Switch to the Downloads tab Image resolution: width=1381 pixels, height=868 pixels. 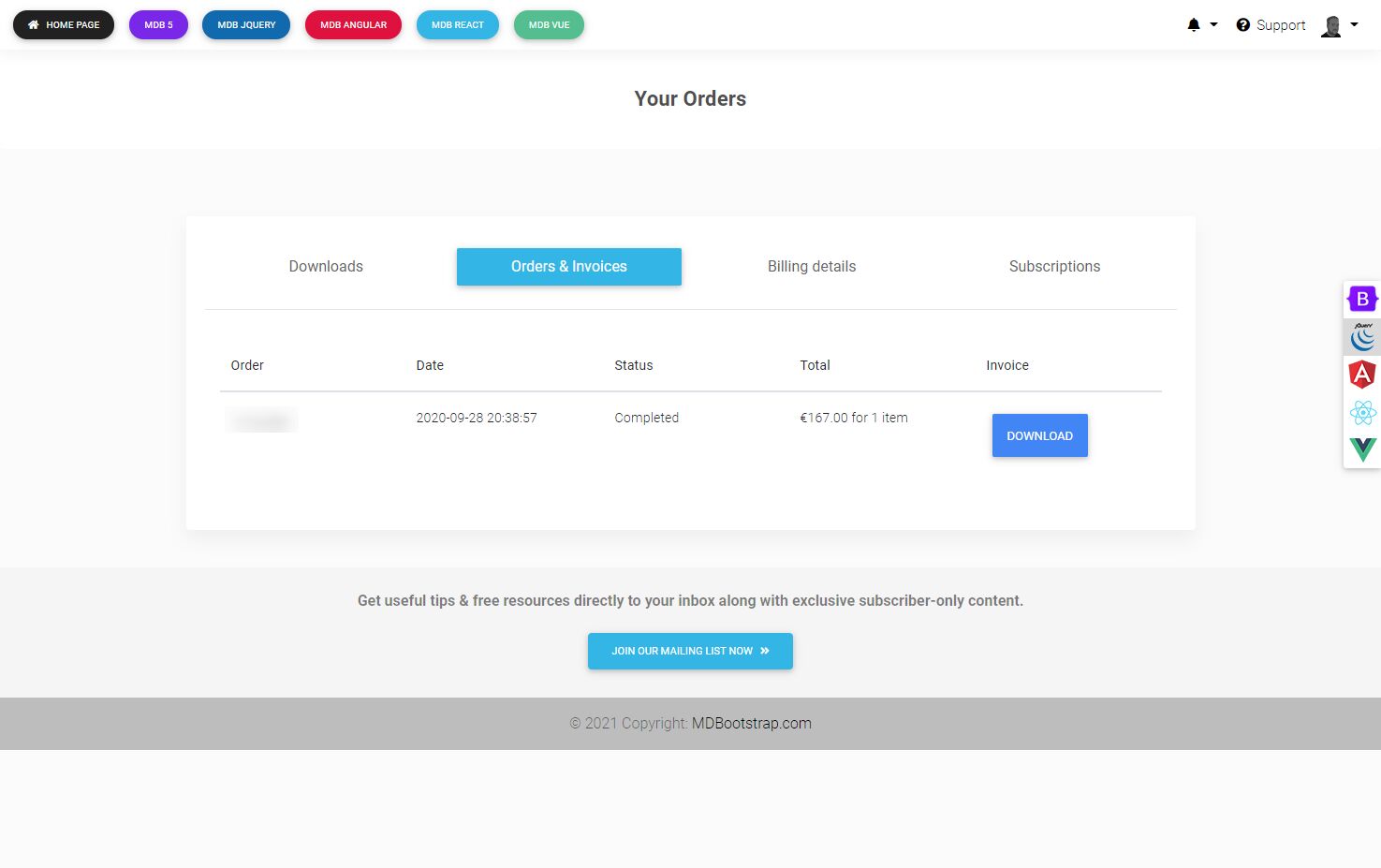pos(326,267)
